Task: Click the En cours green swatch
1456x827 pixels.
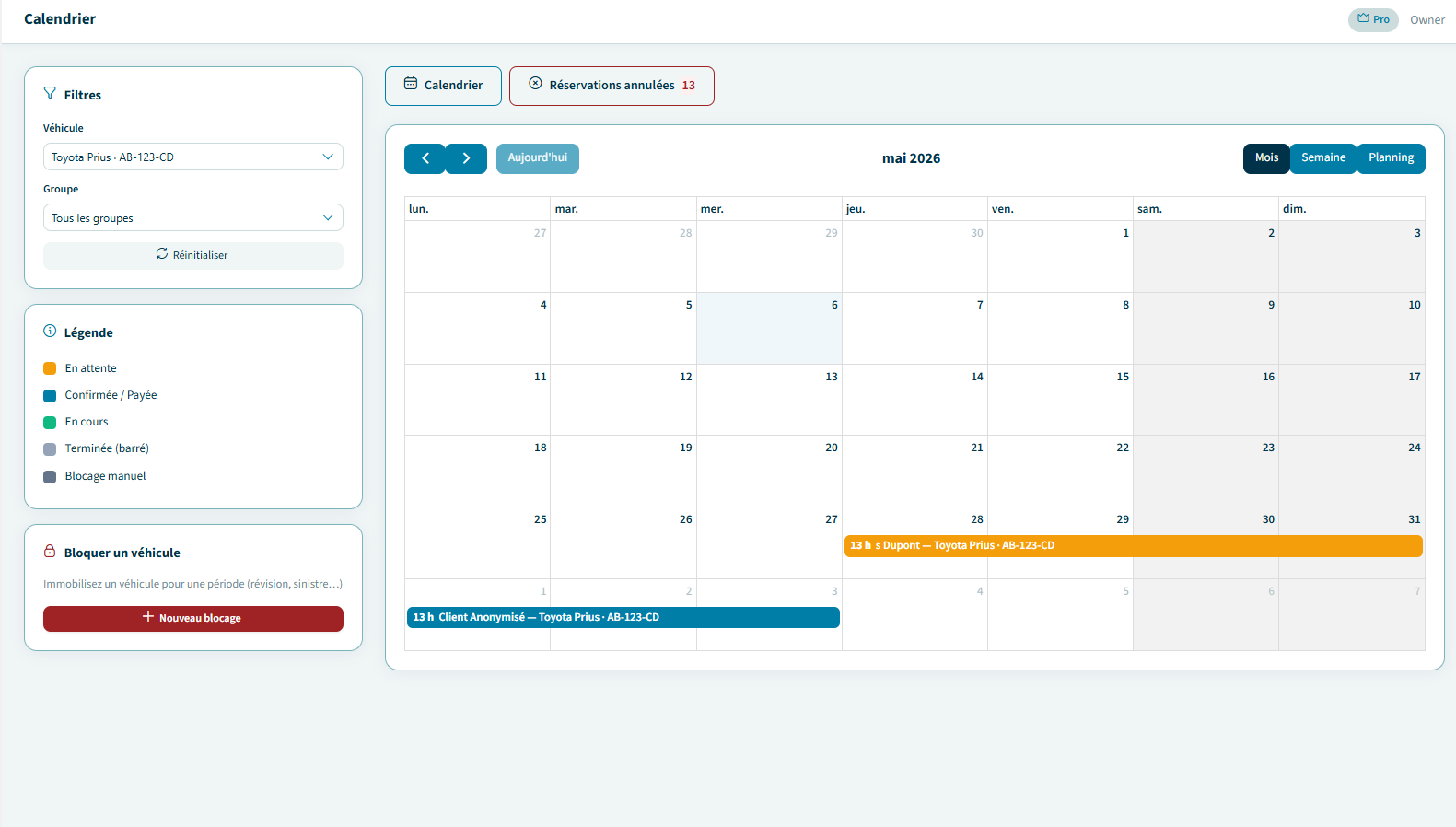Action: (x=50, y=422)
